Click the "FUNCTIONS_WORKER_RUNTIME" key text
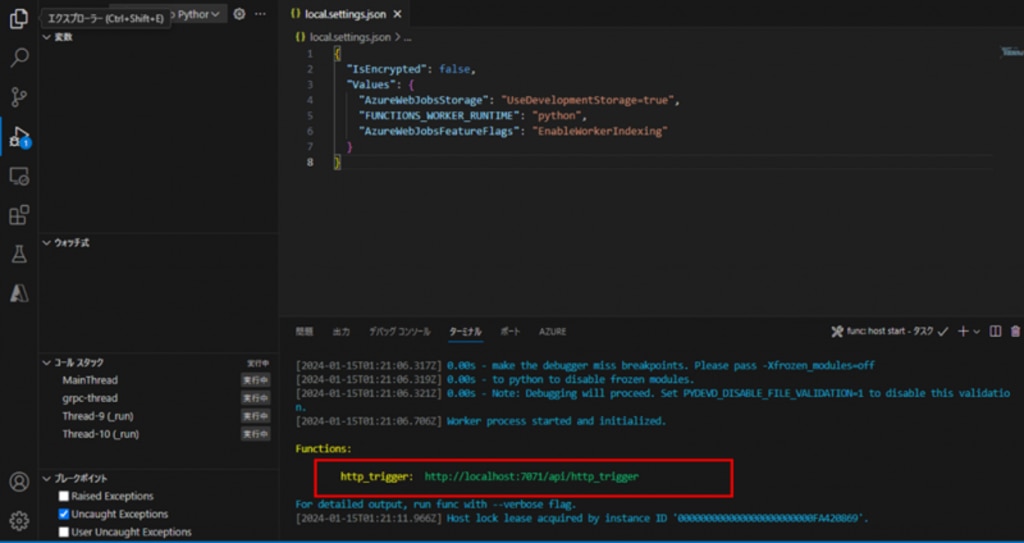Viewport: 1024px width, 543px height. 440,116
